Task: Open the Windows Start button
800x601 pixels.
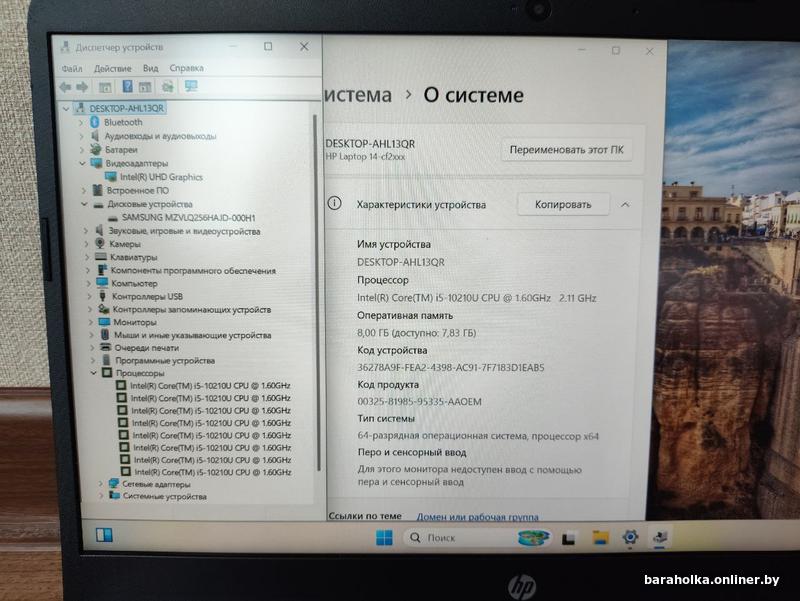Action: point(384,537)
